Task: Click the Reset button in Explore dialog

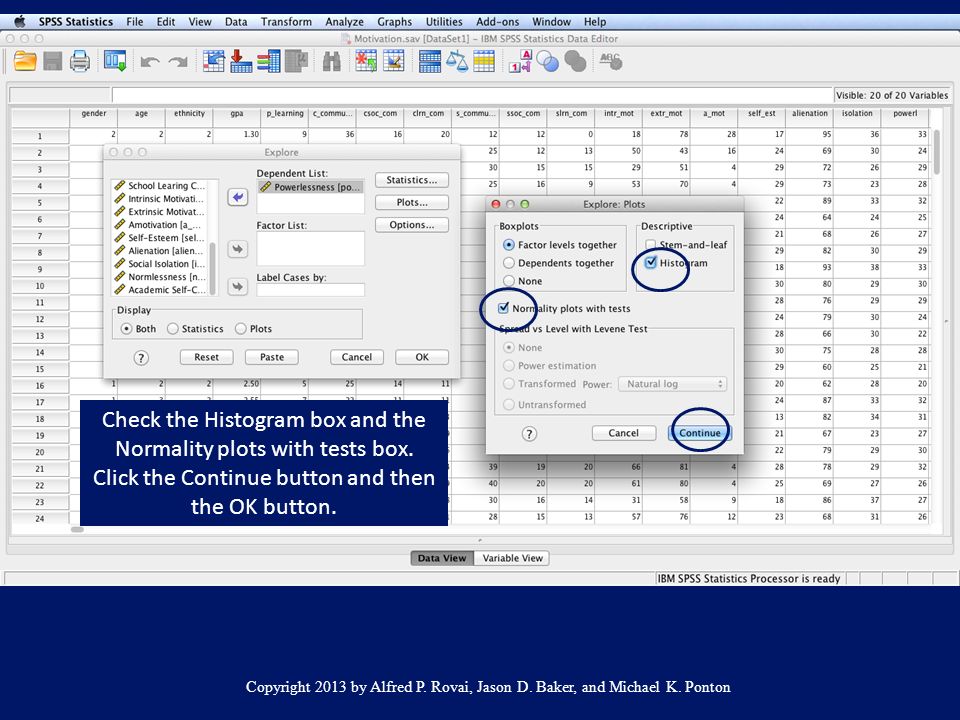Action: 206,357
